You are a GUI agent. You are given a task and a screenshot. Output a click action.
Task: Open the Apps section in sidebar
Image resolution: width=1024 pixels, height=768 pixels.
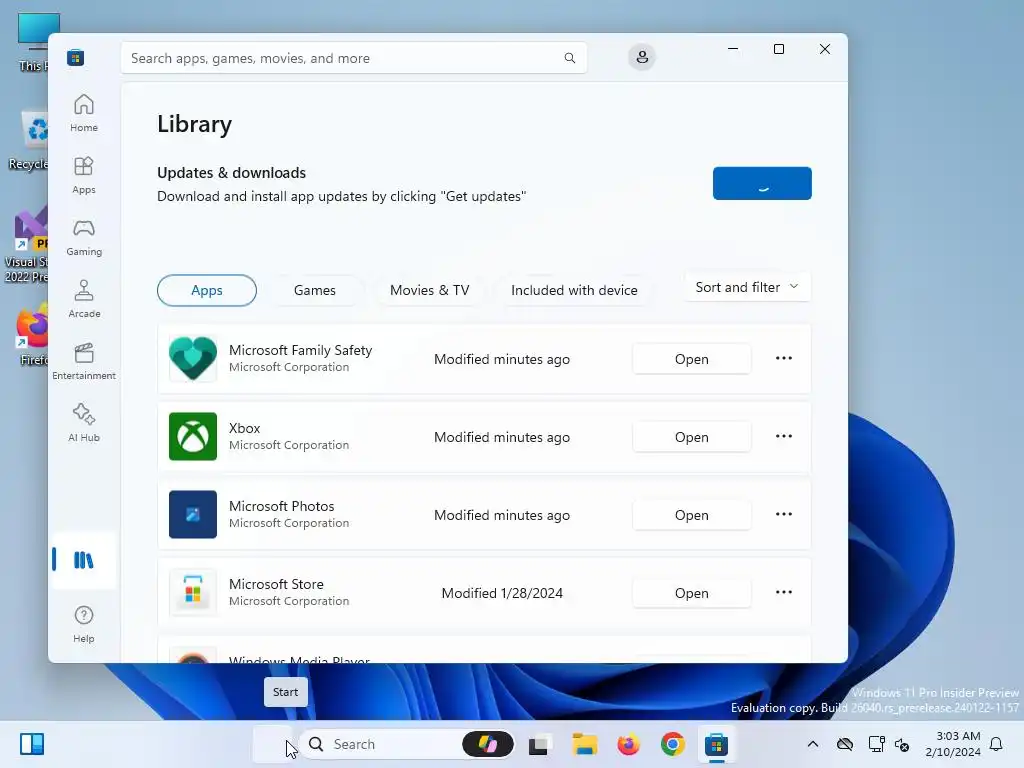84,175
